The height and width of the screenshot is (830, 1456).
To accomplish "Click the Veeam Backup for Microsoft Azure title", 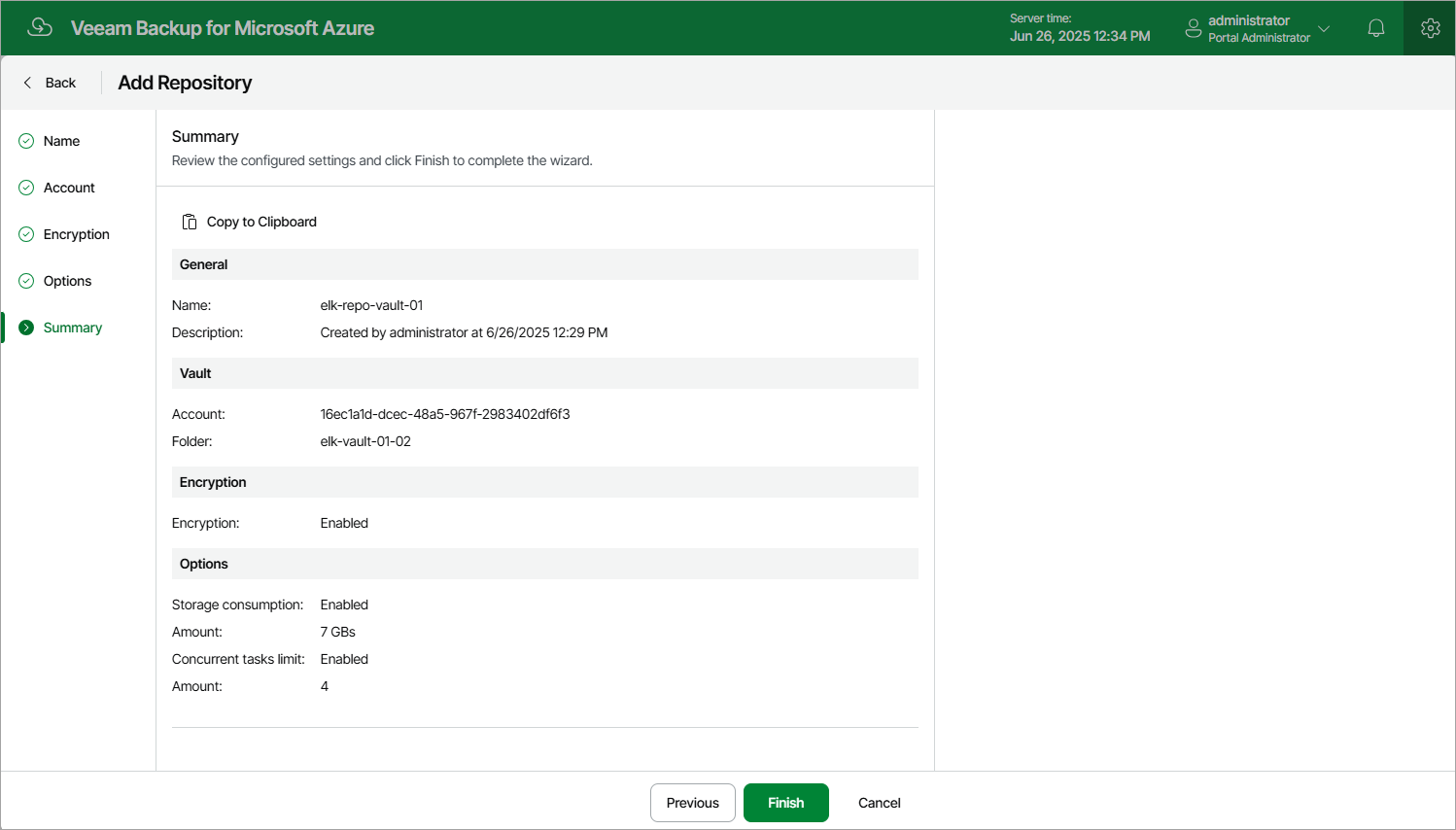I will [223, 28].
